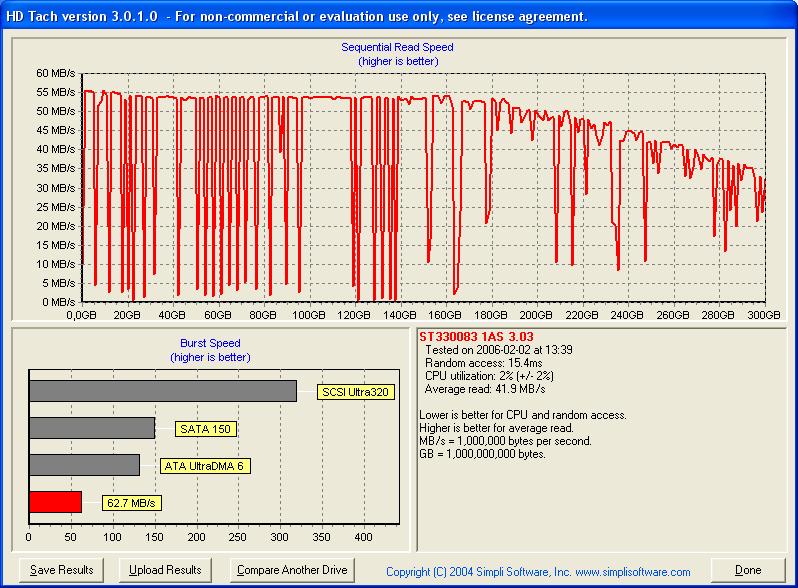Click the Burst Speed chart title
Image resolution: width=798 pixels, height=588 pixels.
[x=210, y=343]
